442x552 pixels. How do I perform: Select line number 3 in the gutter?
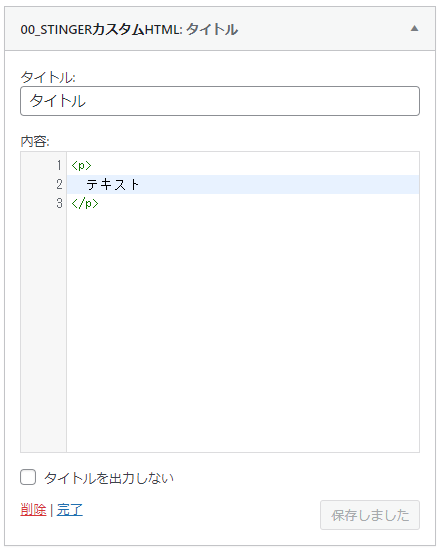(x=59, y=203)
